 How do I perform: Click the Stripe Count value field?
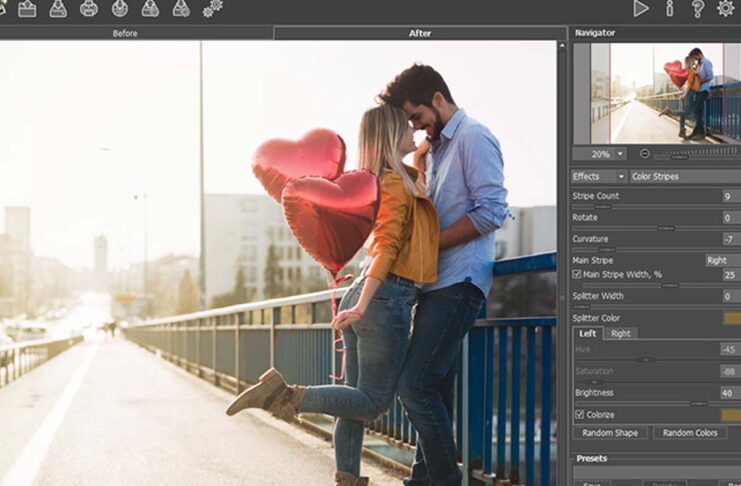pyautogui.click(x=732, y=196)
